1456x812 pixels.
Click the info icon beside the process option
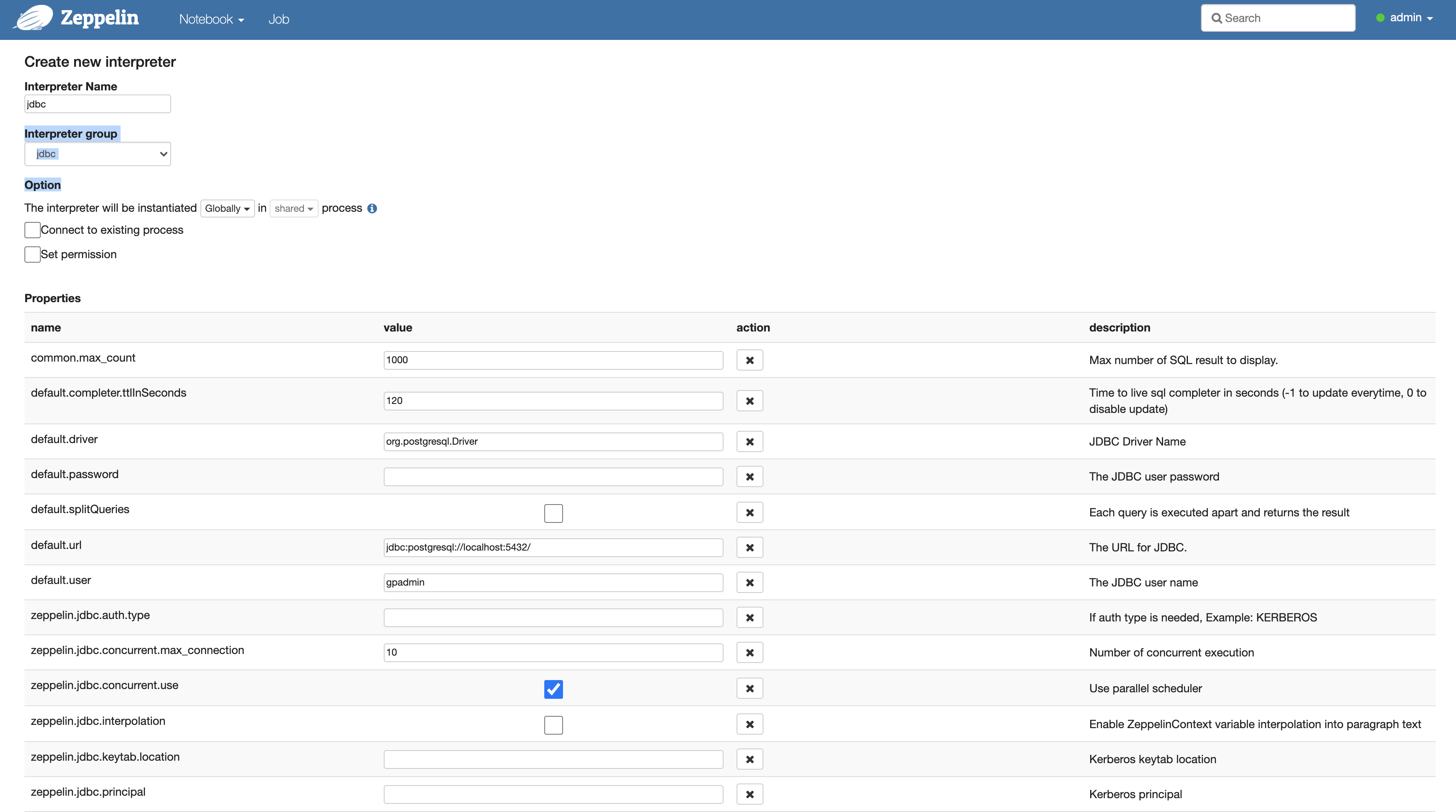[x=372, y=208]
